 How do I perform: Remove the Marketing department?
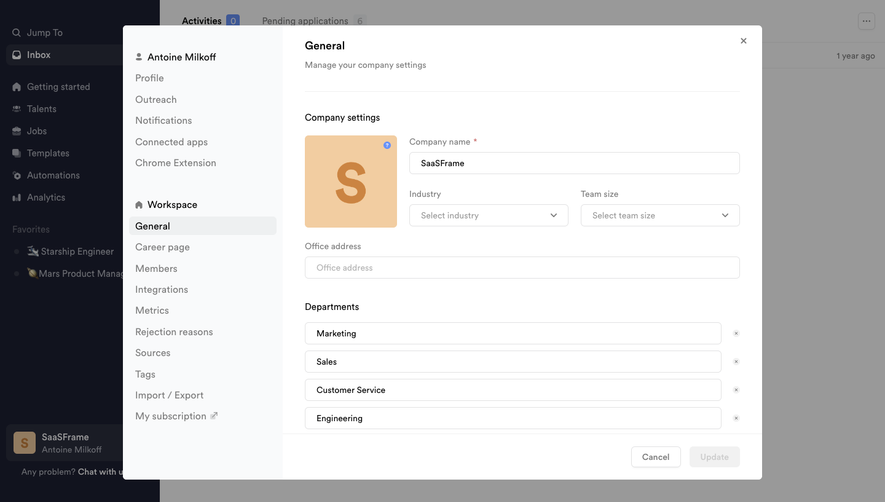[x=736, y=334]
